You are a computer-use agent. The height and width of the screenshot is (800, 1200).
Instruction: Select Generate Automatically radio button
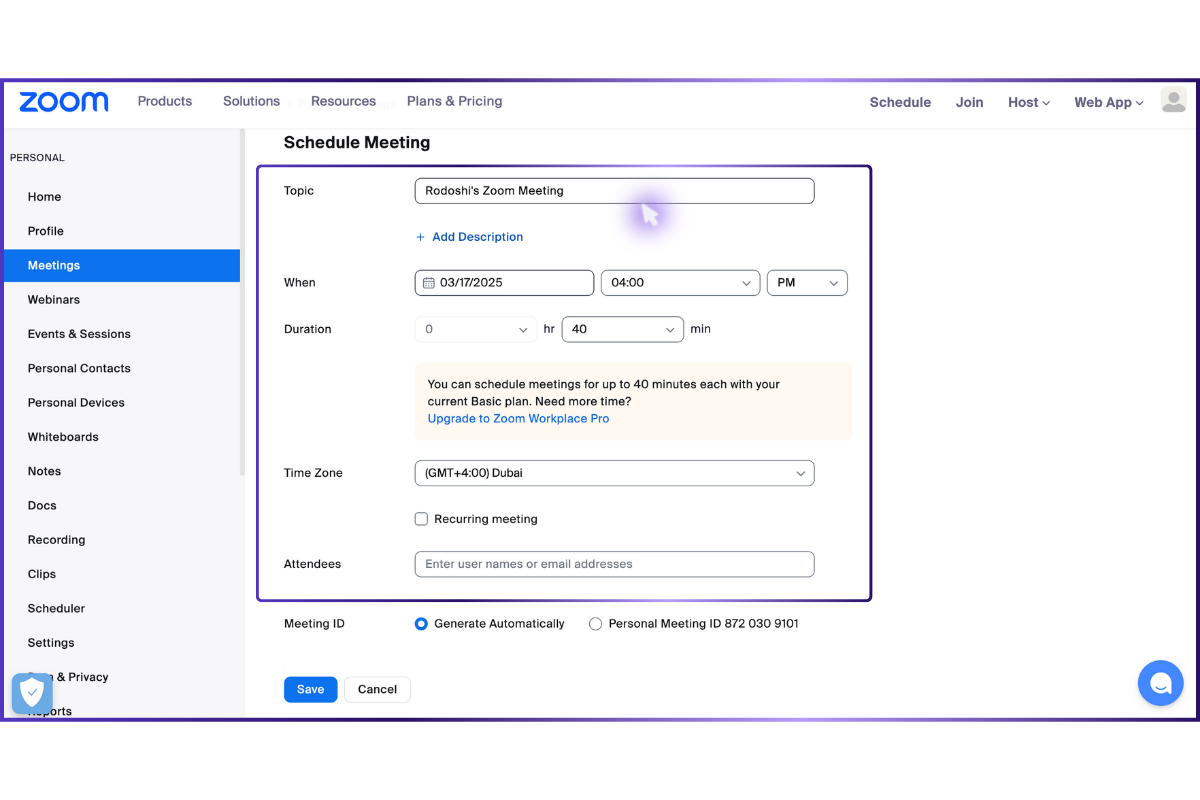(x=421, y=624)
